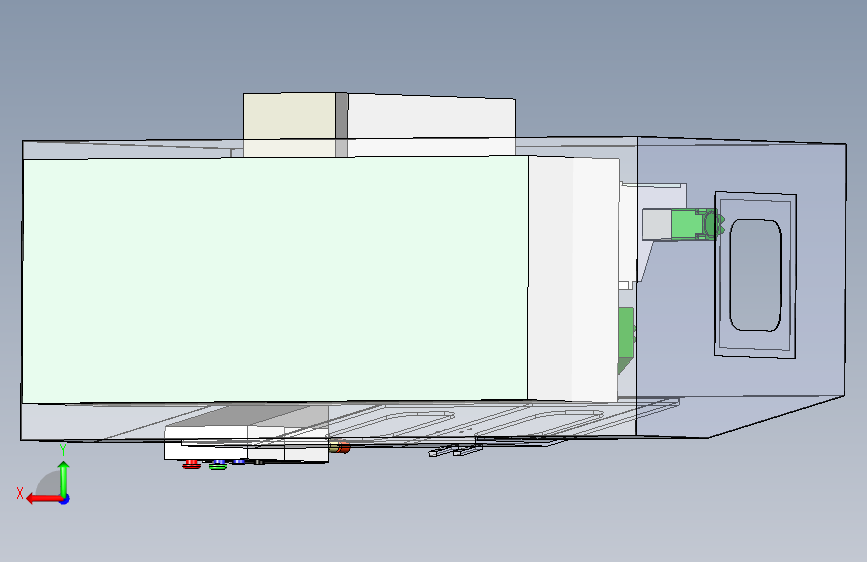Select the gray block attached to the green connector

click(x=657, y=225)
